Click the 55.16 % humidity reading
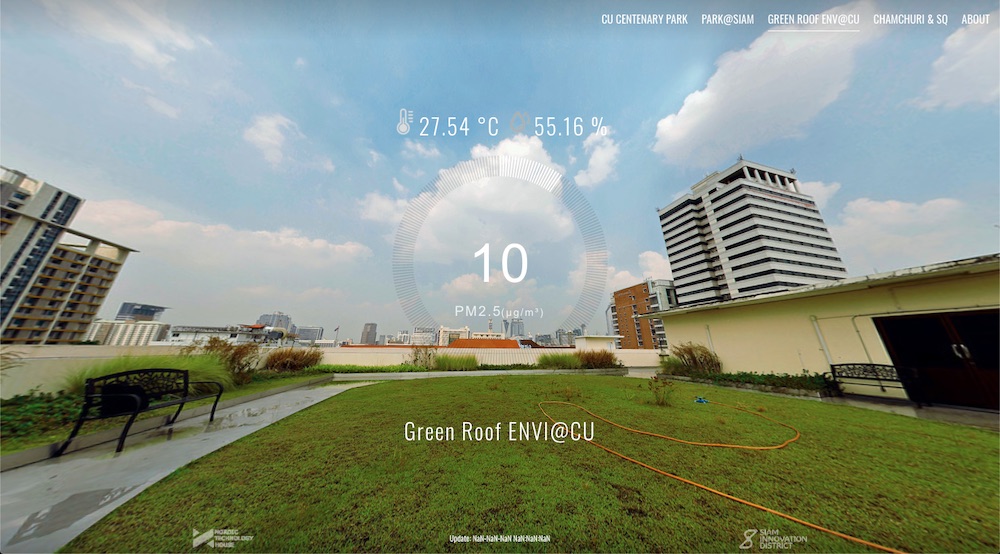The image size is (1000, 554). [570, 127]
